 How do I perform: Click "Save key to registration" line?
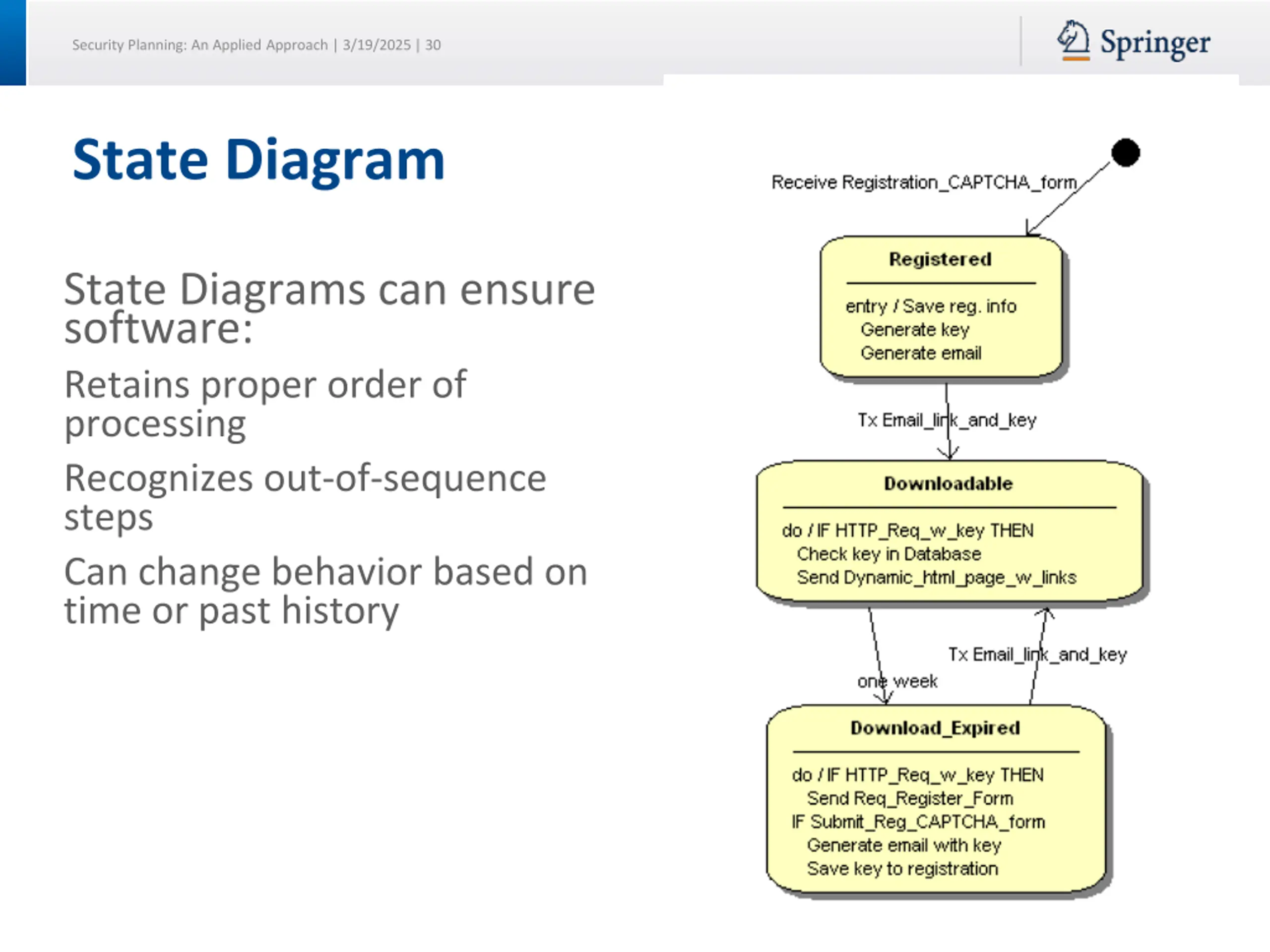(902, 869)
